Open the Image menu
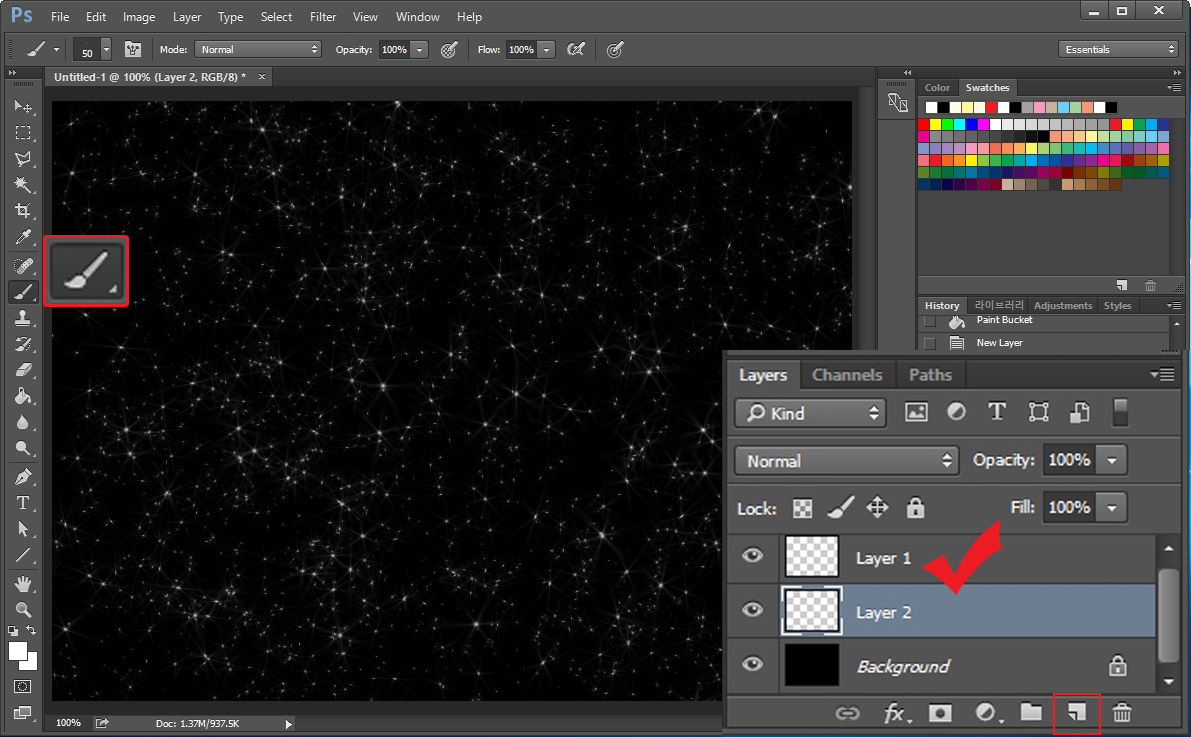The width and height of the screenshot is (1191, 737). (x=139, y=17)
